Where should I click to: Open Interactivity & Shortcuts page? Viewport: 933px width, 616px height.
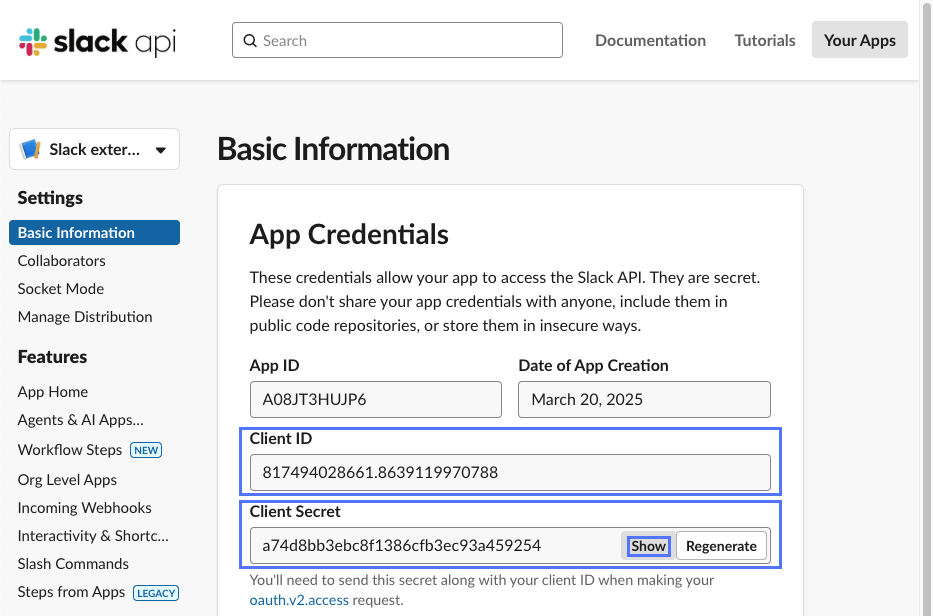click(93, 536)
